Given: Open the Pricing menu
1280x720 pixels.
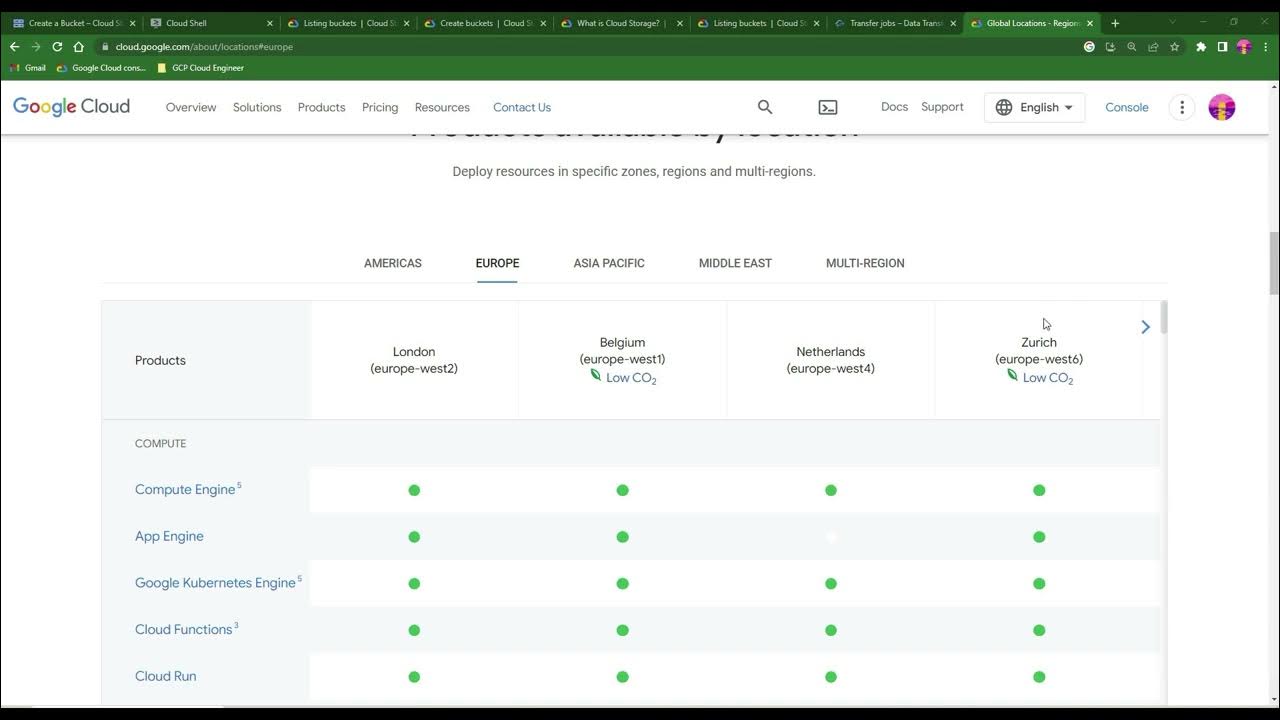Looking at the screenshot, I should (380, 107).
